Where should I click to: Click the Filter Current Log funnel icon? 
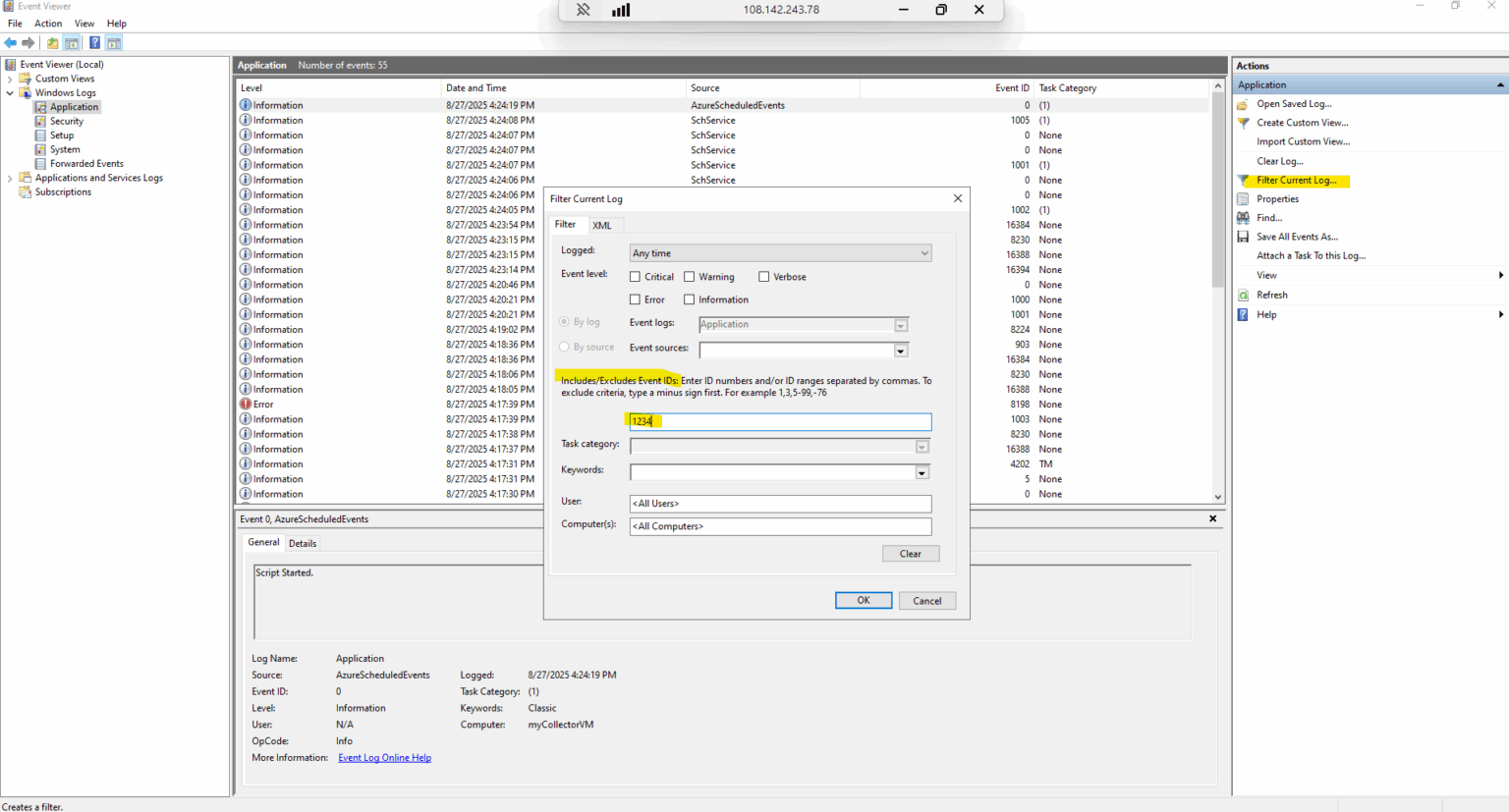point(1243,181)
